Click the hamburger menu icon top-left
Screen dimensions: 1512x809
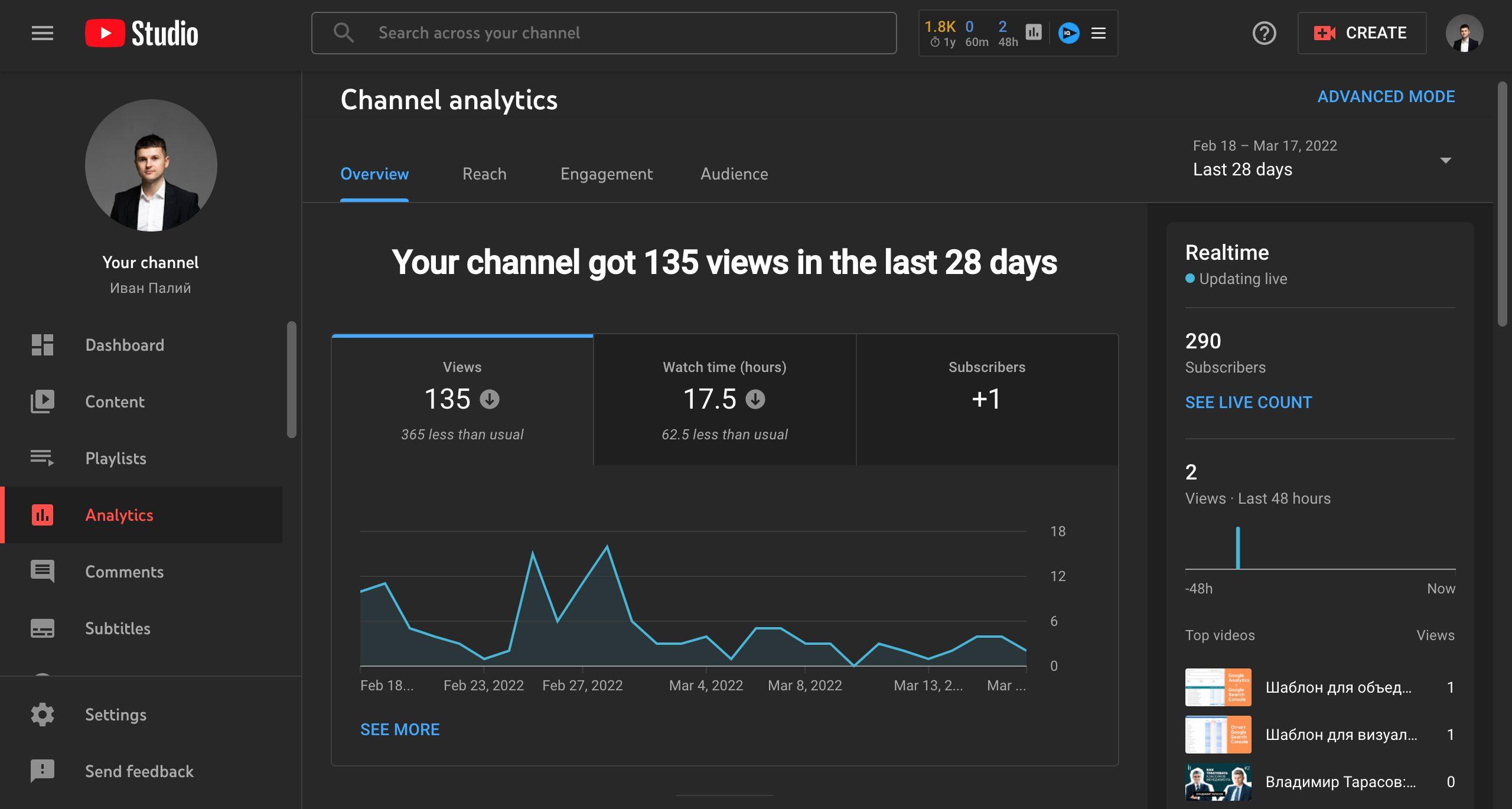41,32
